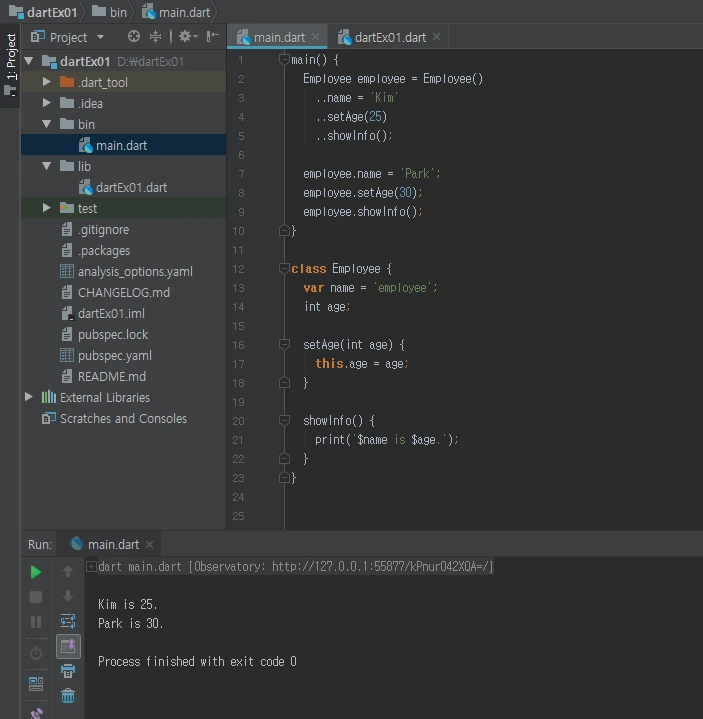703x719 pixels.
Task: Open the Observatory URL link in console
Action: pyautogui.click(x=381, y=567)
